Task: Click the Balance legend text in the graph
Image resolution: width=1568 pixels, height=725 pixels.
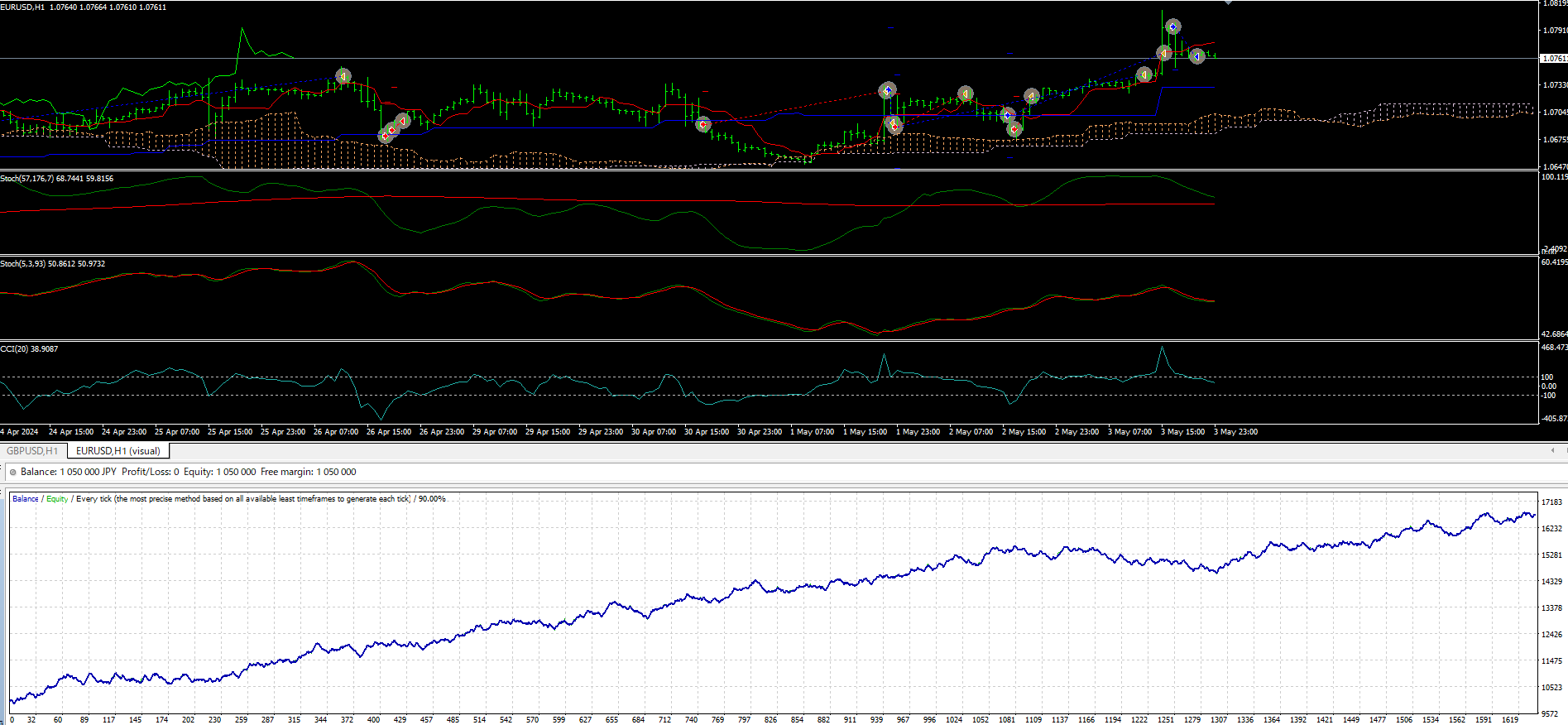Action: [x=26, y=499]
